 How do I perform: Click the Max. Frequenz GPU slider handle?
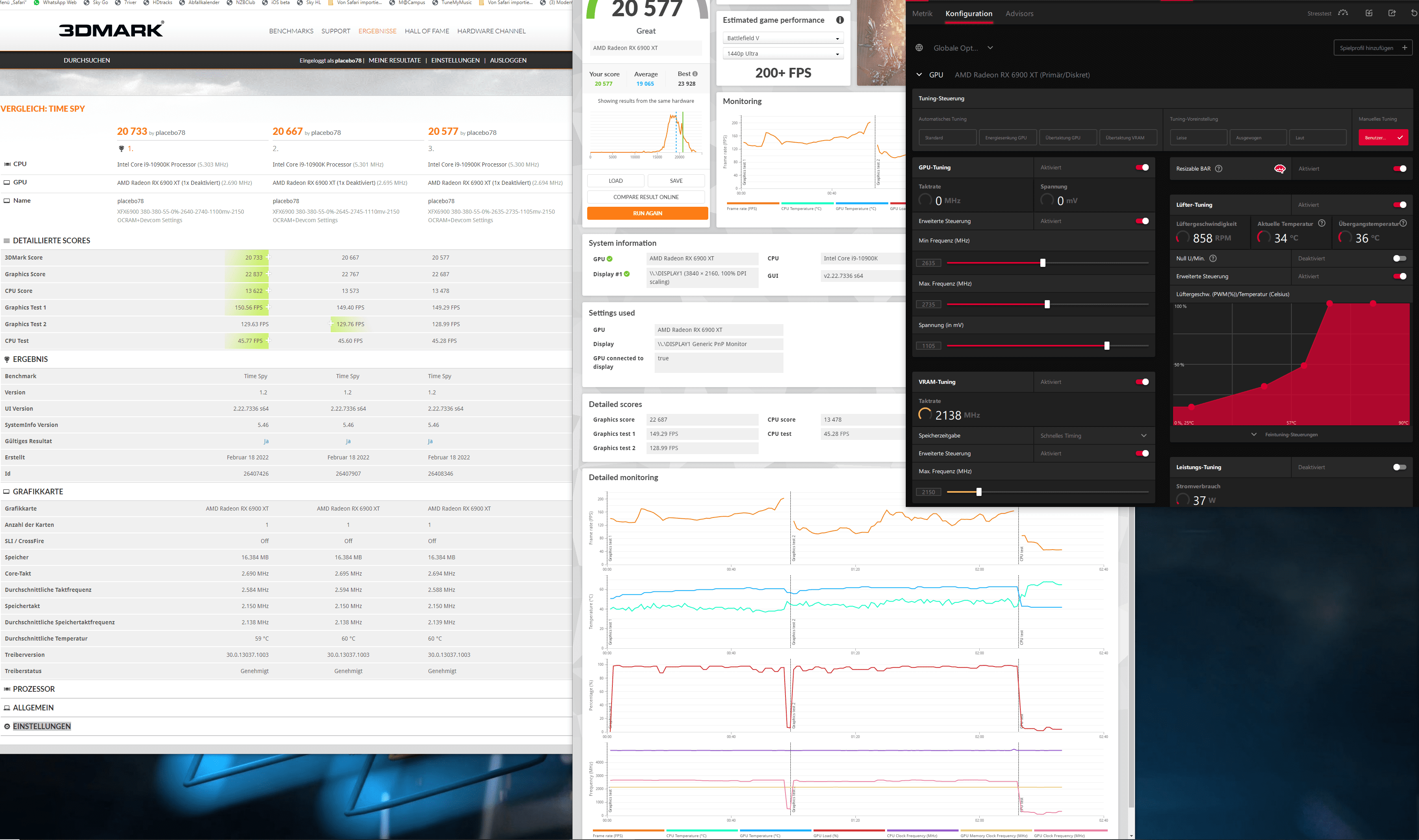pos(1047,305)
